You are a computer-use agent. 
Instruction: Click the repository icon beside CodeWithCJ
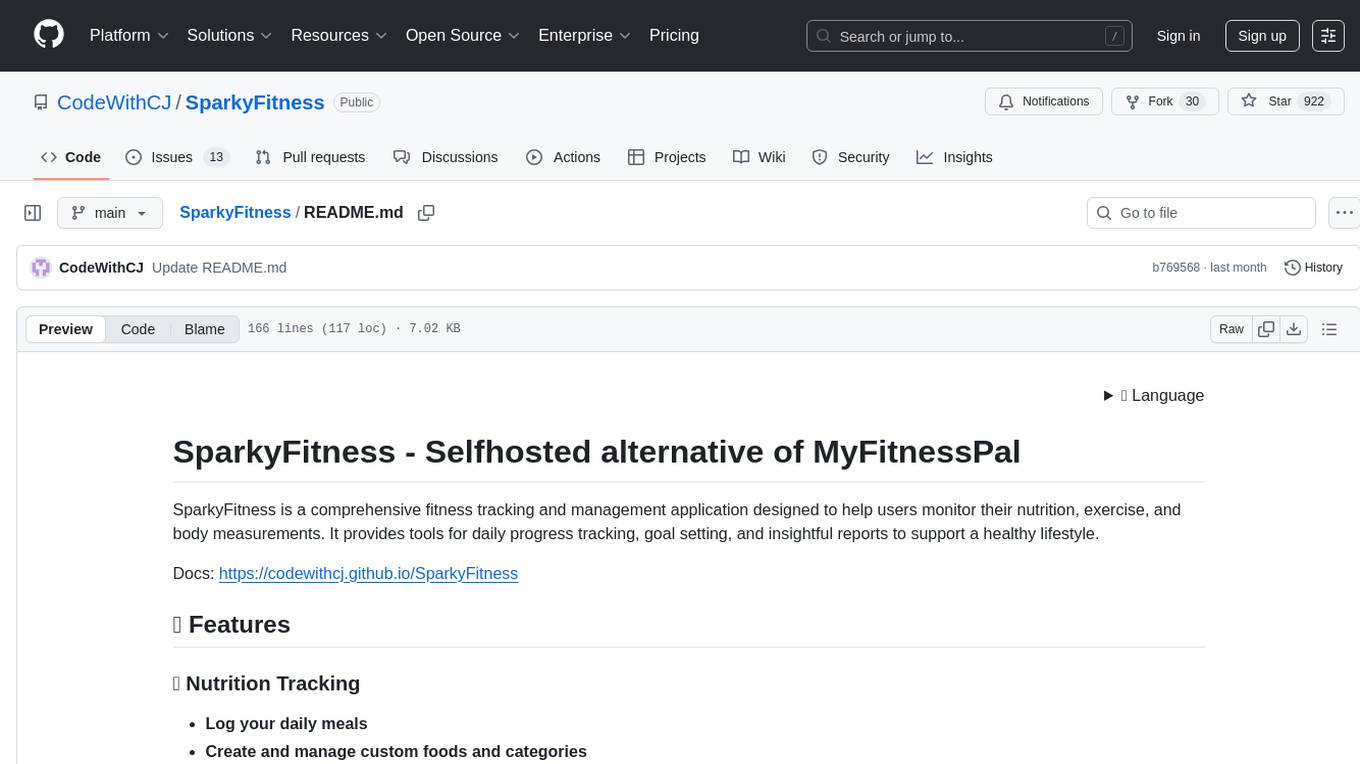tap(40, 102)
